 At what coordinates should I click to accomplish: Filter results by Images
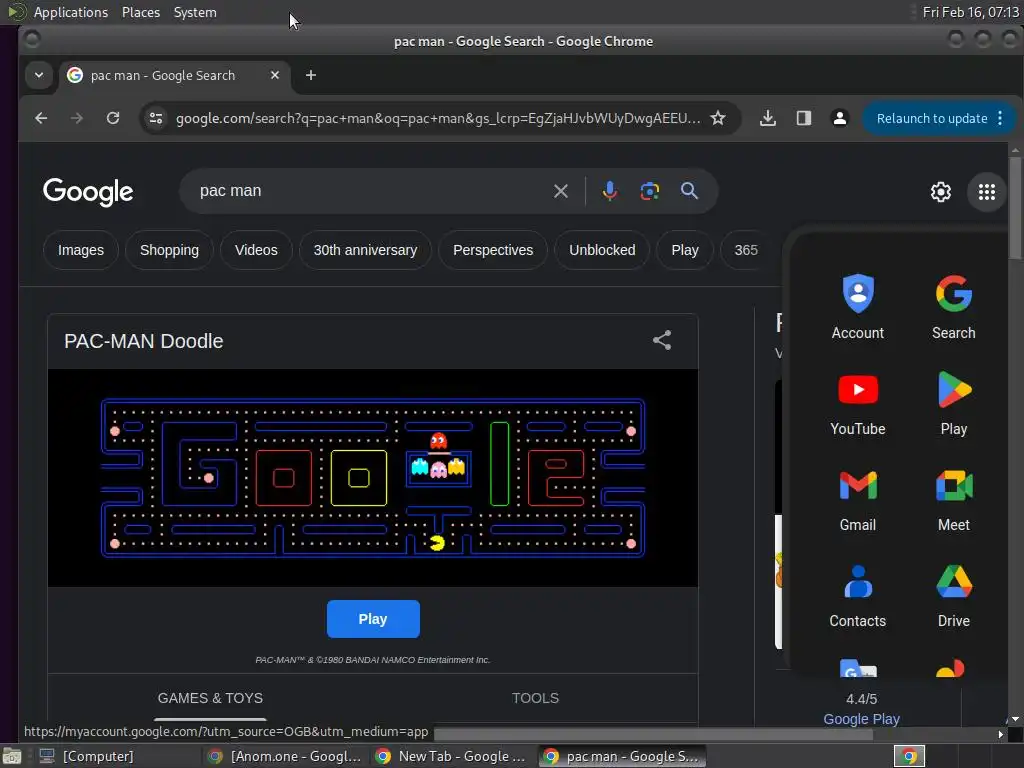point(81,250)
